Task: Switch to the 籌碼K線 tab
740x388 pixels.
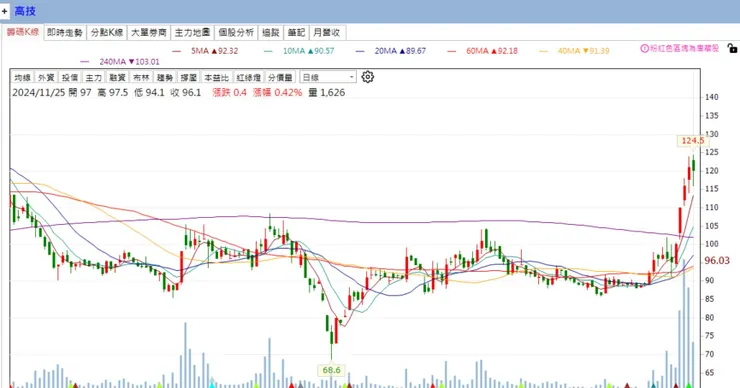Action: click(x=22, y=32)
